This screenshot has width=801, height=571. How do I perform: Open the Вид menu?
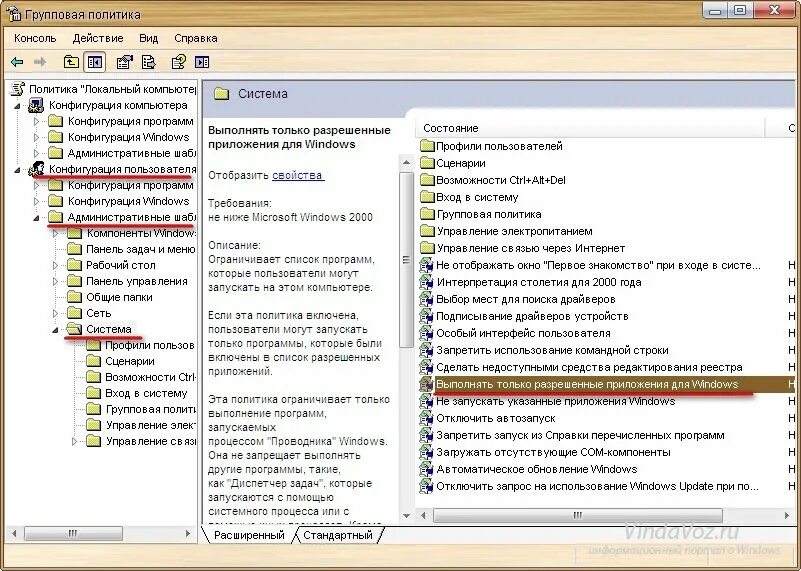(x=149, y=38)
